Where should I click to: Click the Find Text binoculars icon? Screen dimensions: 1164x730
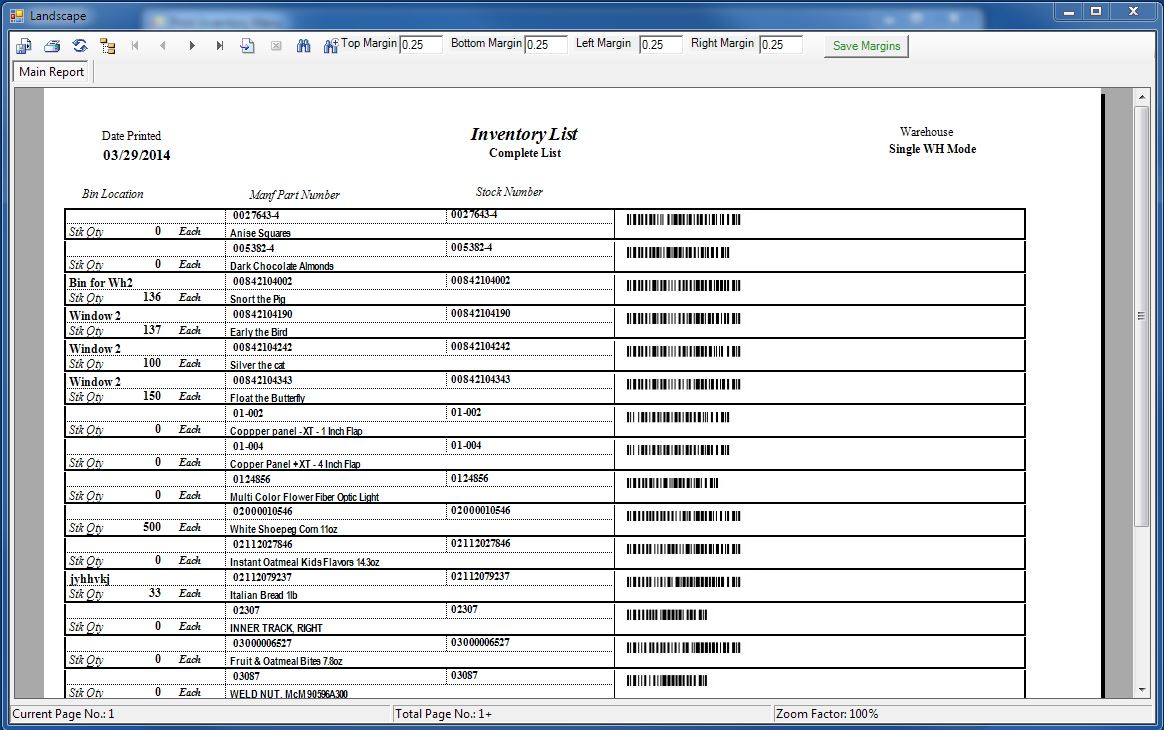(304, 46)
